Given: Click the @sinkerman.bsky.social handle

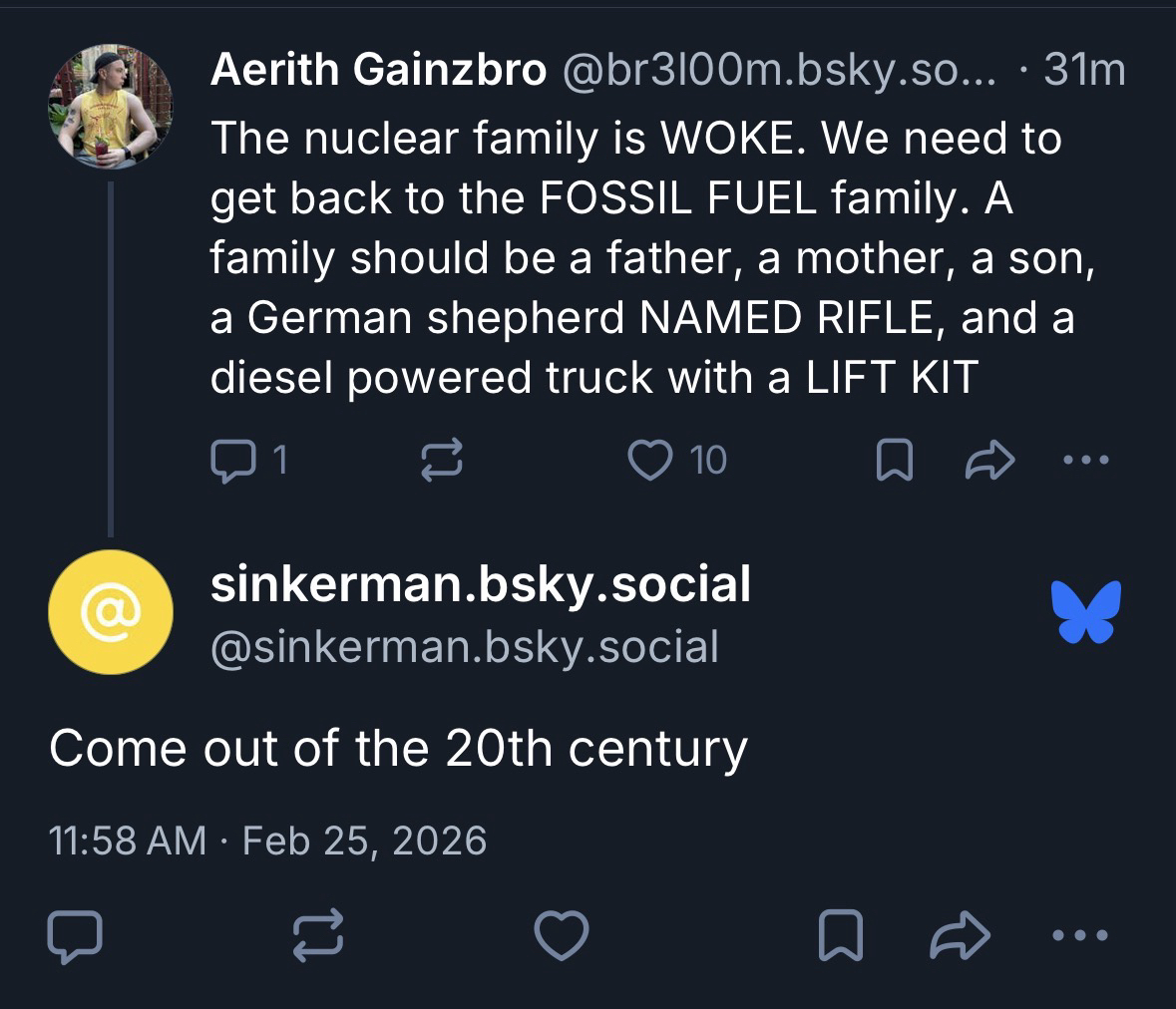Looking at the screenshot, I should [x=464, y=646].
